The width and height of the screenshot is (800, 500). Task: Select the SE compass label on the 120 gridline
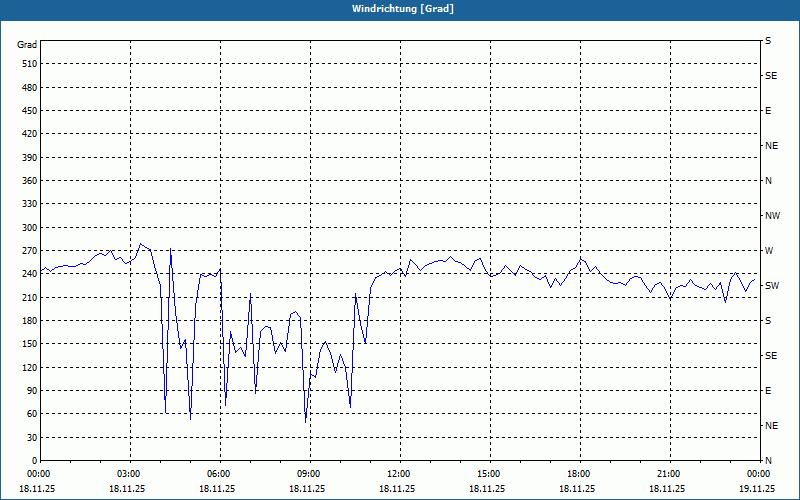tap(771, 356)
